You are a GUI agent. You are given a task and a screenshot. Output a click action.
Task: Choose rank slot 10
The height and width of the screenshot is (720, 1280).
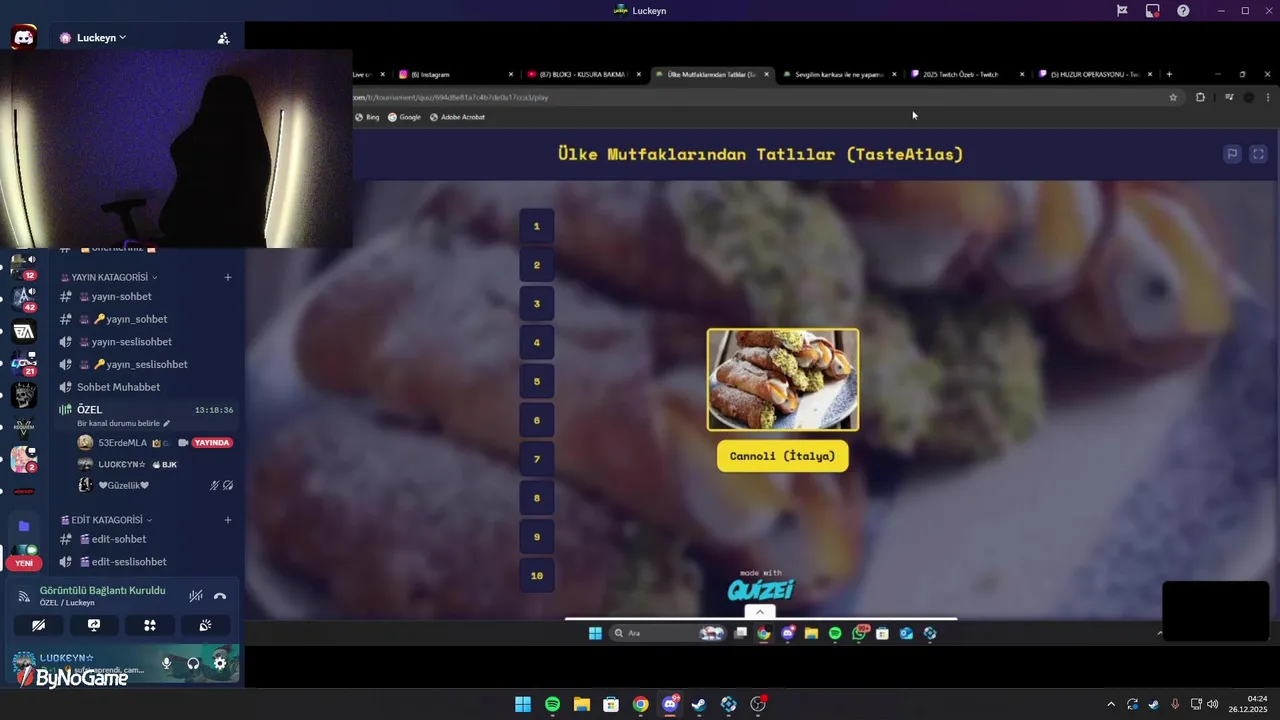point(537,576)
